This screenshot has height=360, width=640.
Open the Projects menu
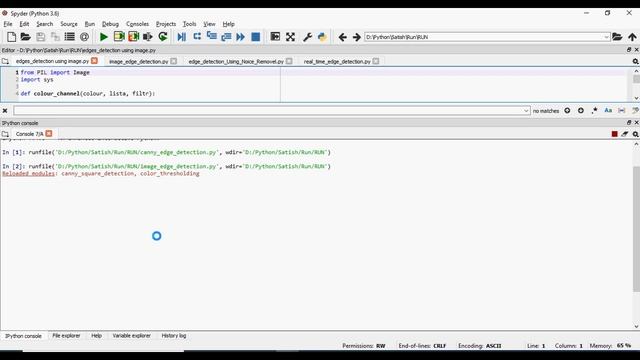(x=166, y=24)
